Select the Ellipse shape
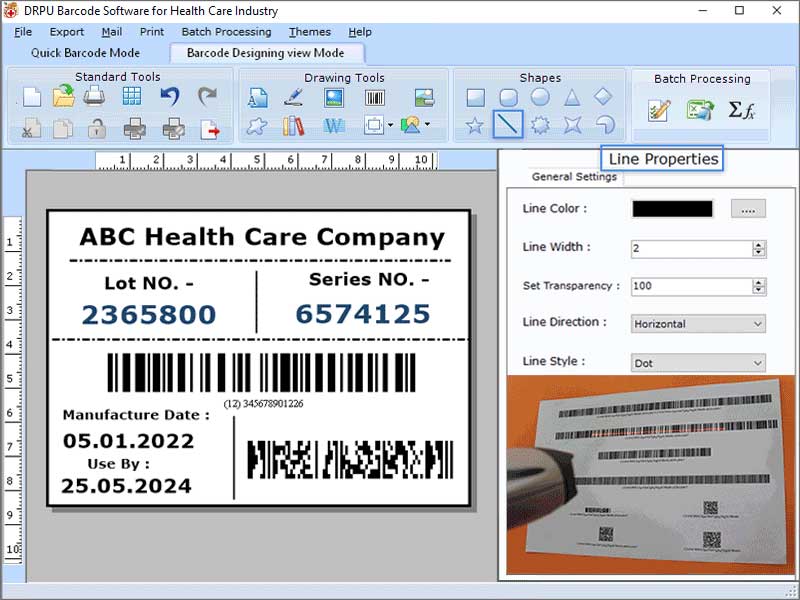This screenshot has width=800, height=600. [x=540, y=97]
